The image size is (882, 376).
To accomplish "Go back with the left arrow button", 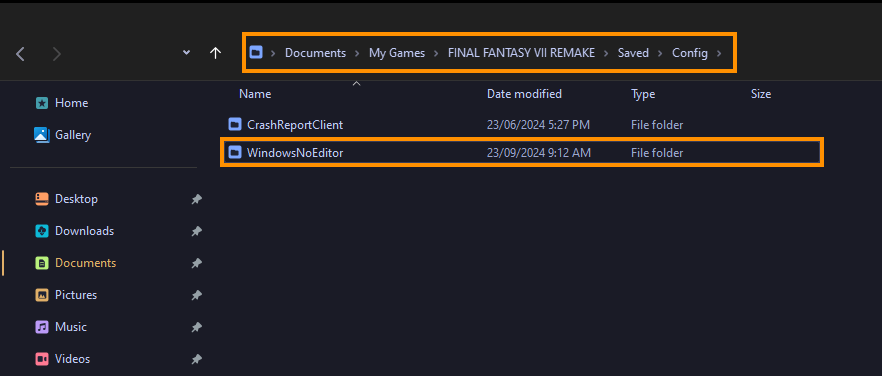I will 21,54.
